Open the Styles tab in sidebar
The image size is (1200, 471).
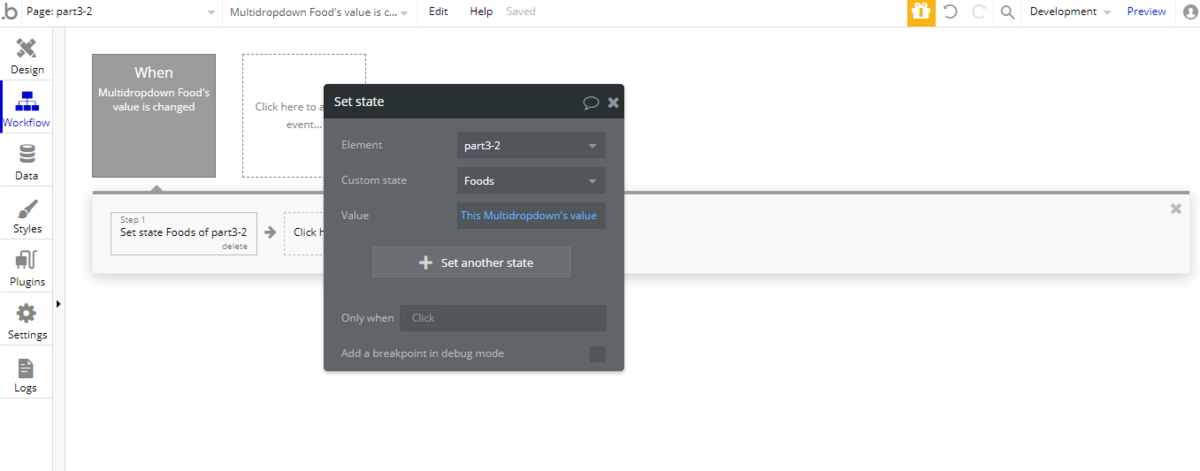27,215
